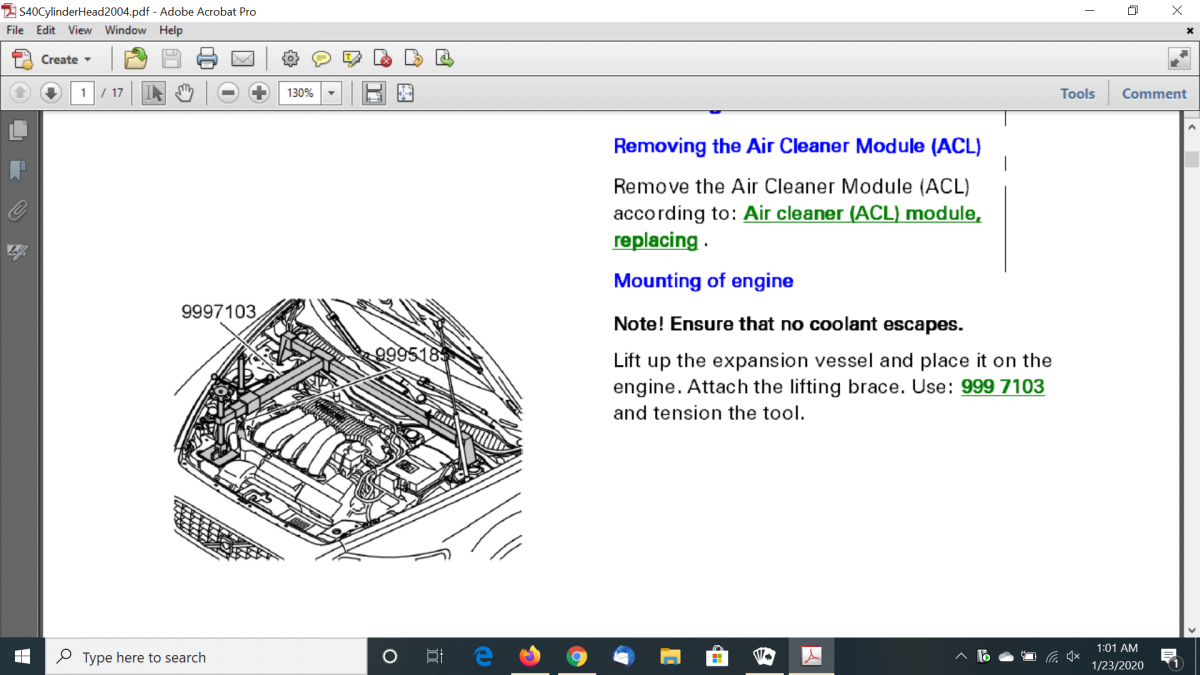The image size is (1200, 675).
Task: Open the attachments paperclip panel
Action: tap(18, 211)
